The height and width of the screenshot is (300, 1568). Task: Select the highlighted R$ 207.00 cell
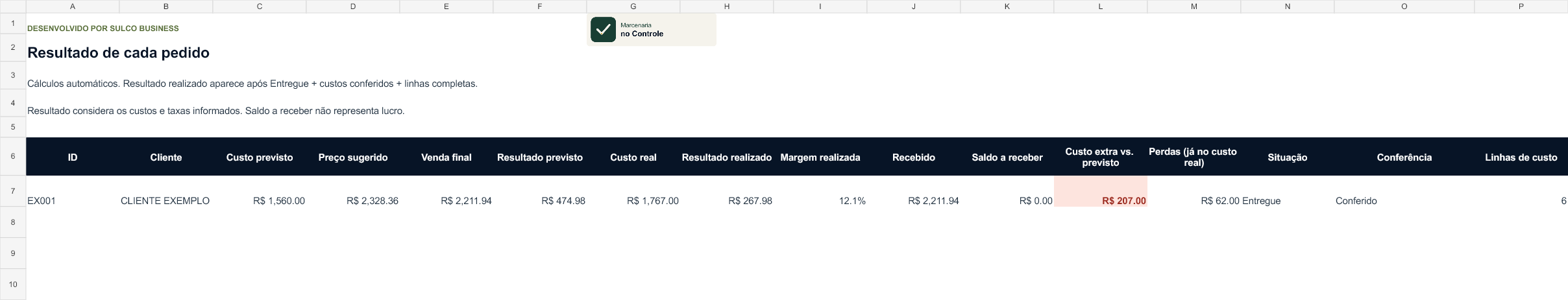[1101, 191]
